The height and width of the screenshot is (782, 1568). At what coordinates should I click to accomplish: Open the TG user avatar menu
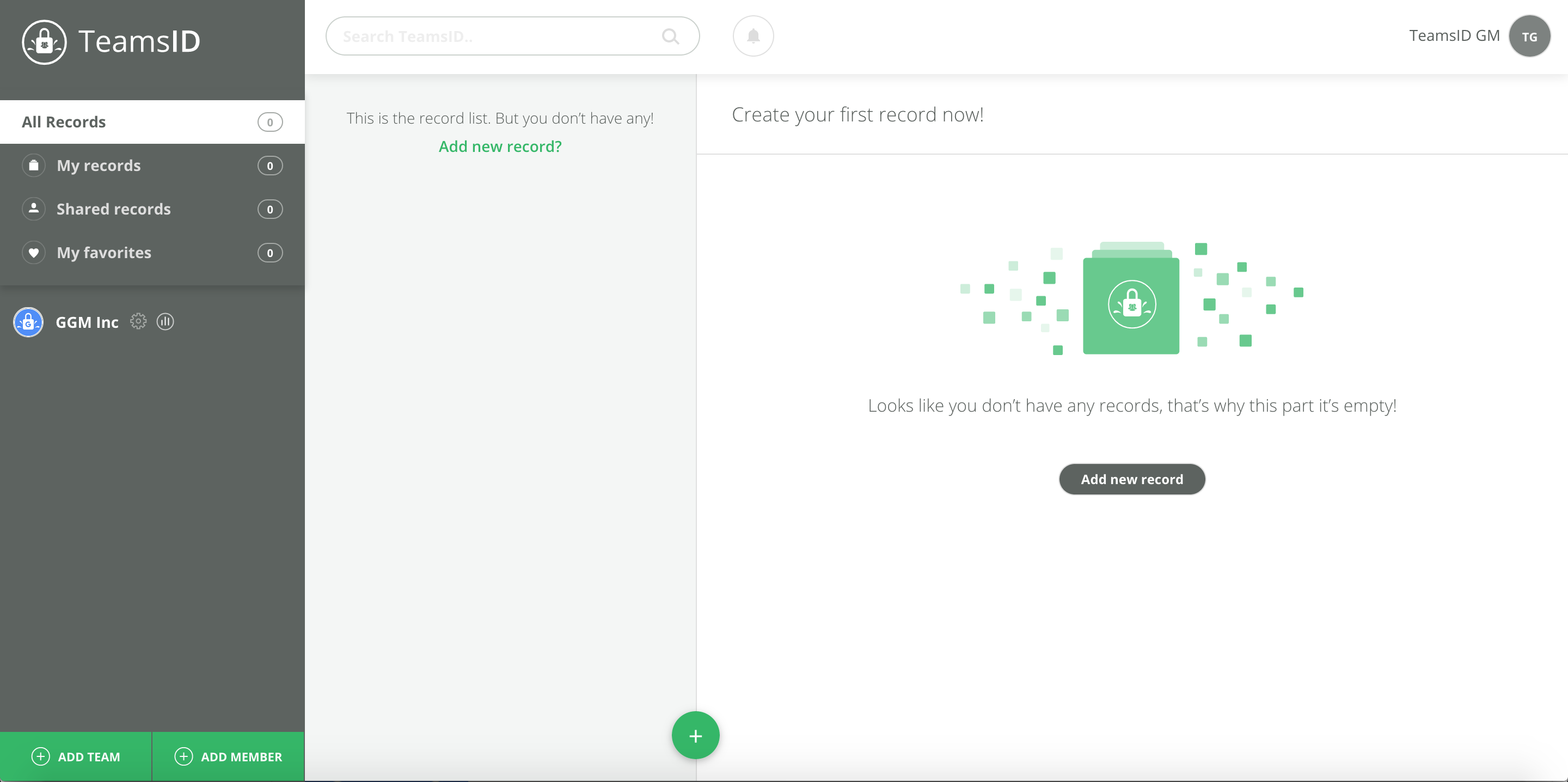tap(1530, 35)
